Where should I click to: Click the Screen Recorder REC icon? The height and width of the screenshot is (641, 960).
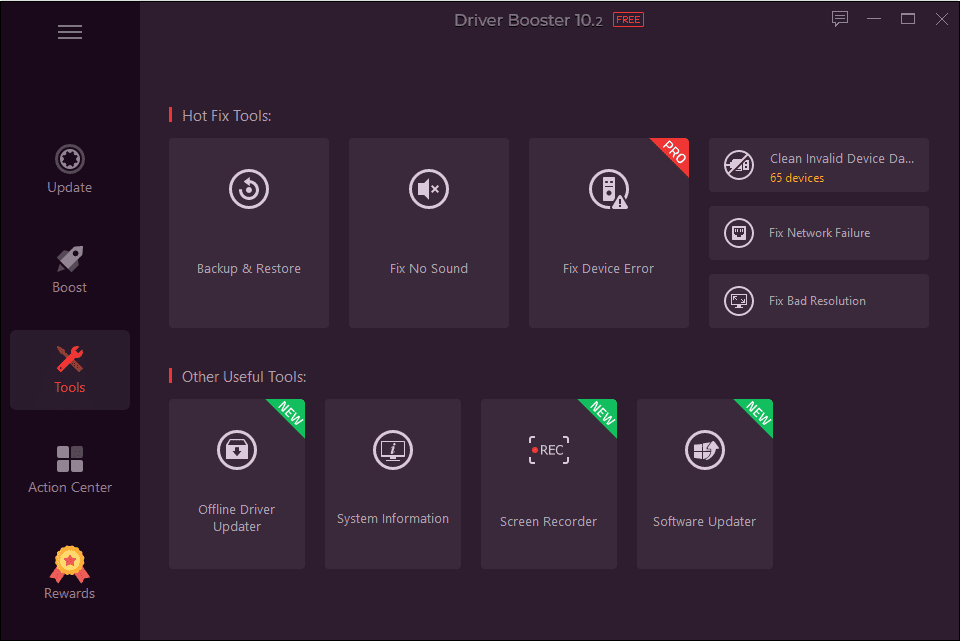(x=549, y=450)
